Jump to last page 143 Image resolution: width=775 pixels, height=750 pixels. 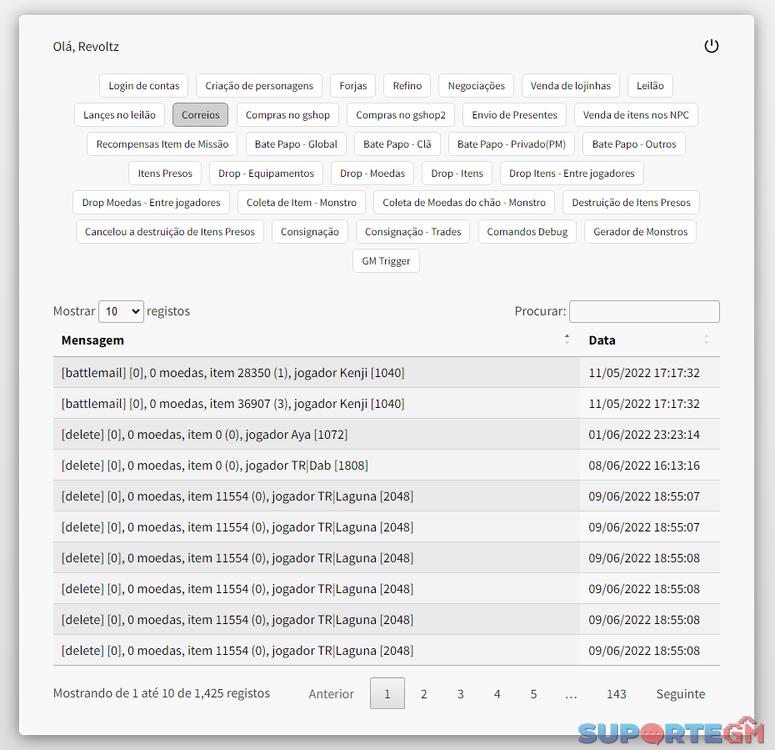click(x=616, y=694)
